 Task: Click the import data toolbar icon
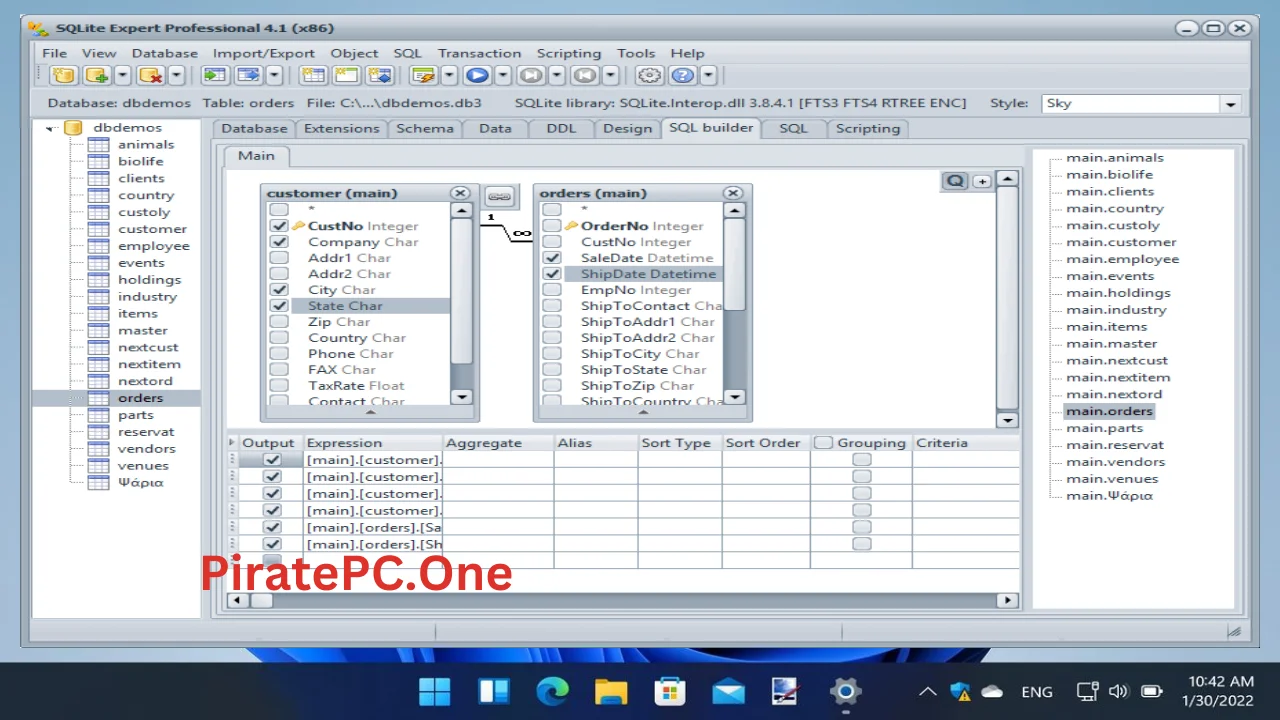(214, 75)
